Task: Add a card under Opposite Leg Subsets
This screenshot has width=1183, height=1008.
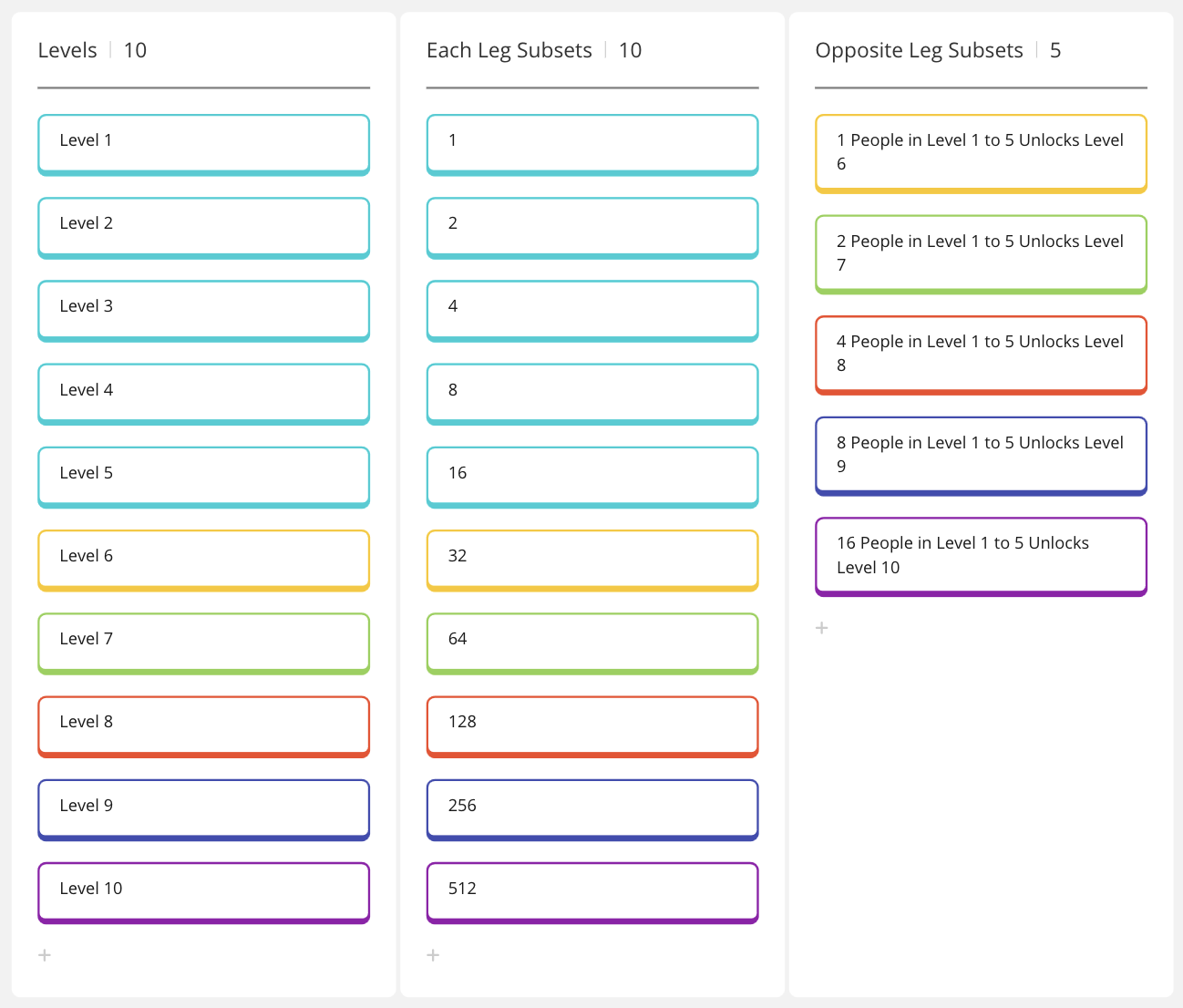Action: tap(821, 628)
